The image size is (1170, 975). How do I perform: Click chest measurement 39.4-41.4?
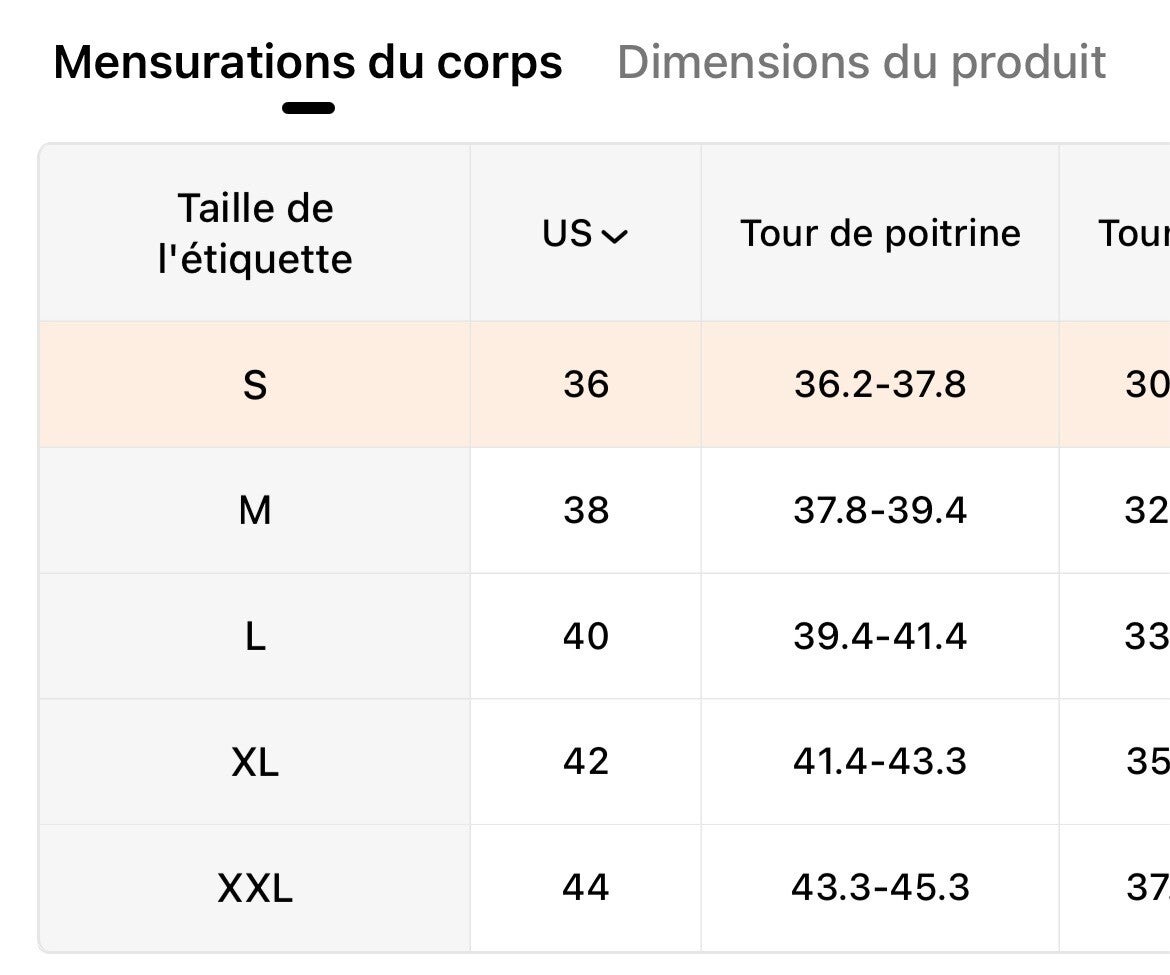[x=880, y=637]
